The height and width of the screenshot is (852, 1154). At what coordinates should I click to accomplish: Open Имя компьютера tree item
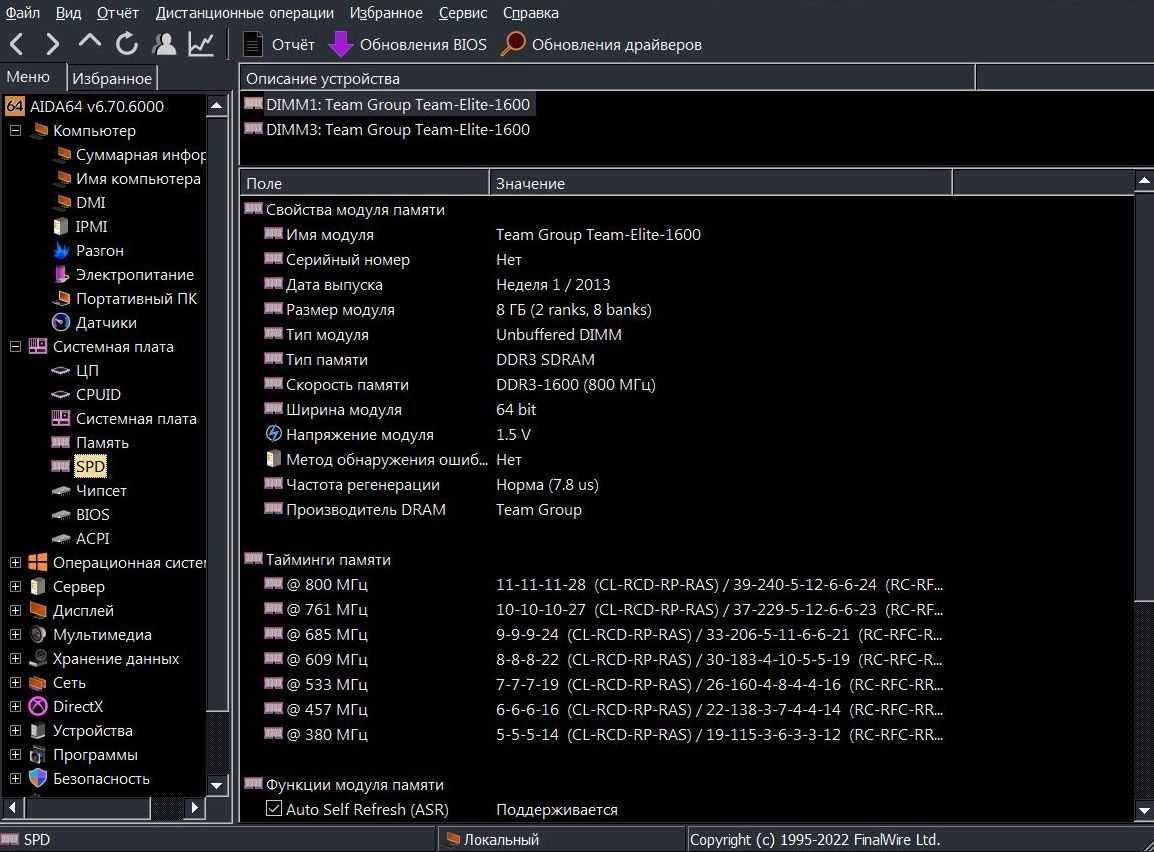(x=128, y=178)
